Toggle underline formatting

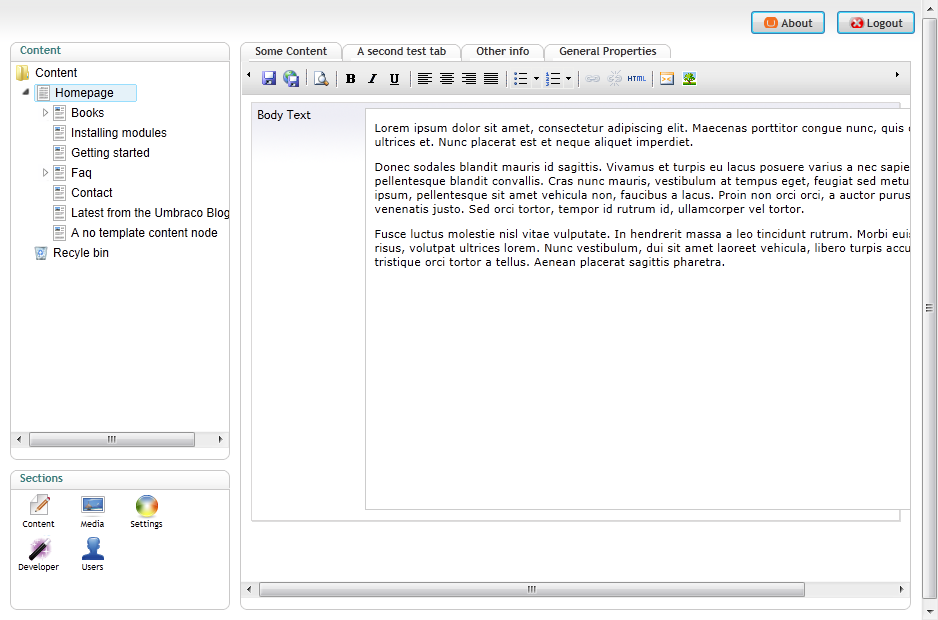click(x=394, y=79)
